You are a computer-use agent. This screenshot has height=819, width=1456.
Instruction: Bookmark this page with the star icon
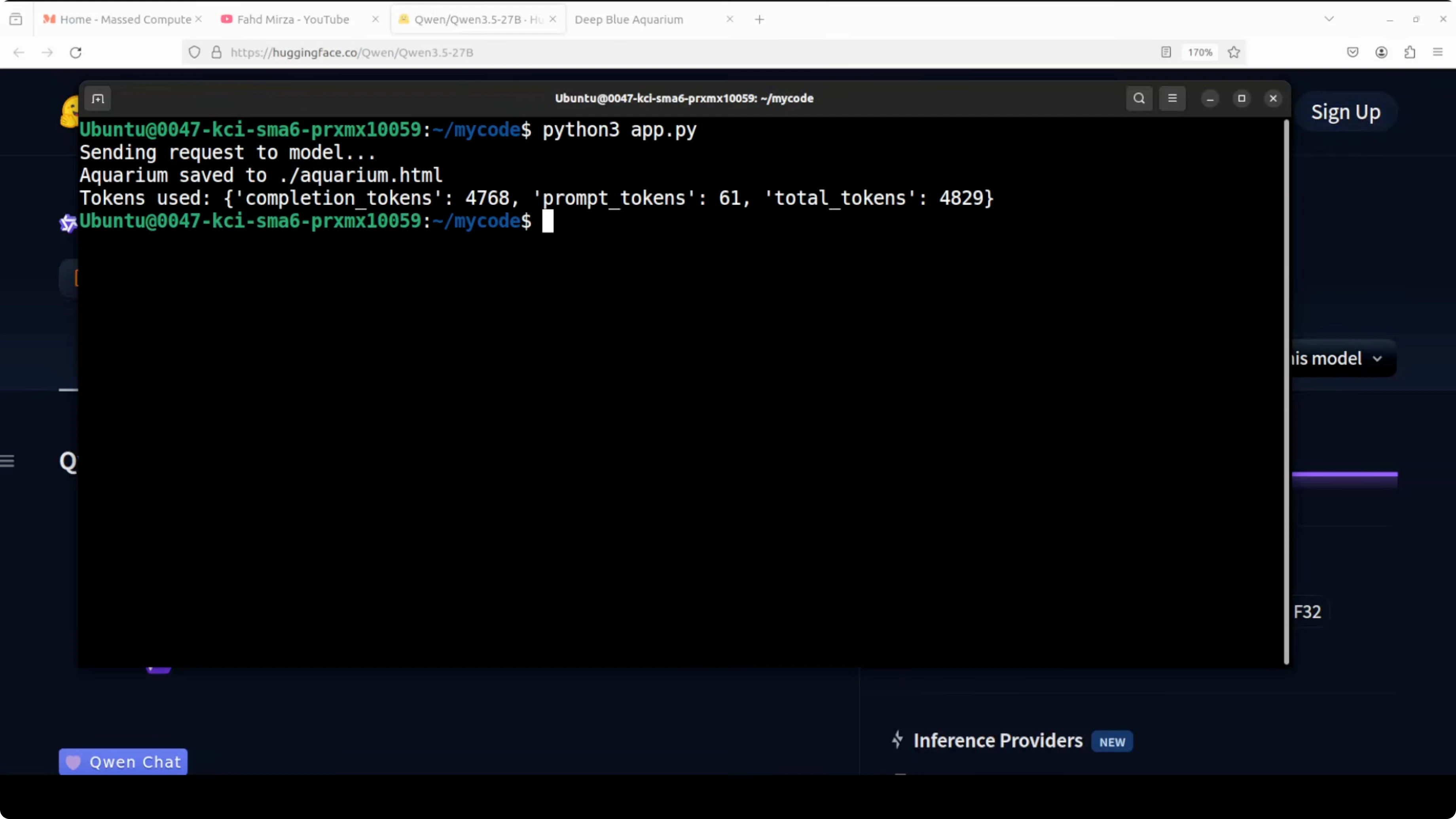click(x=1234, y=53)
